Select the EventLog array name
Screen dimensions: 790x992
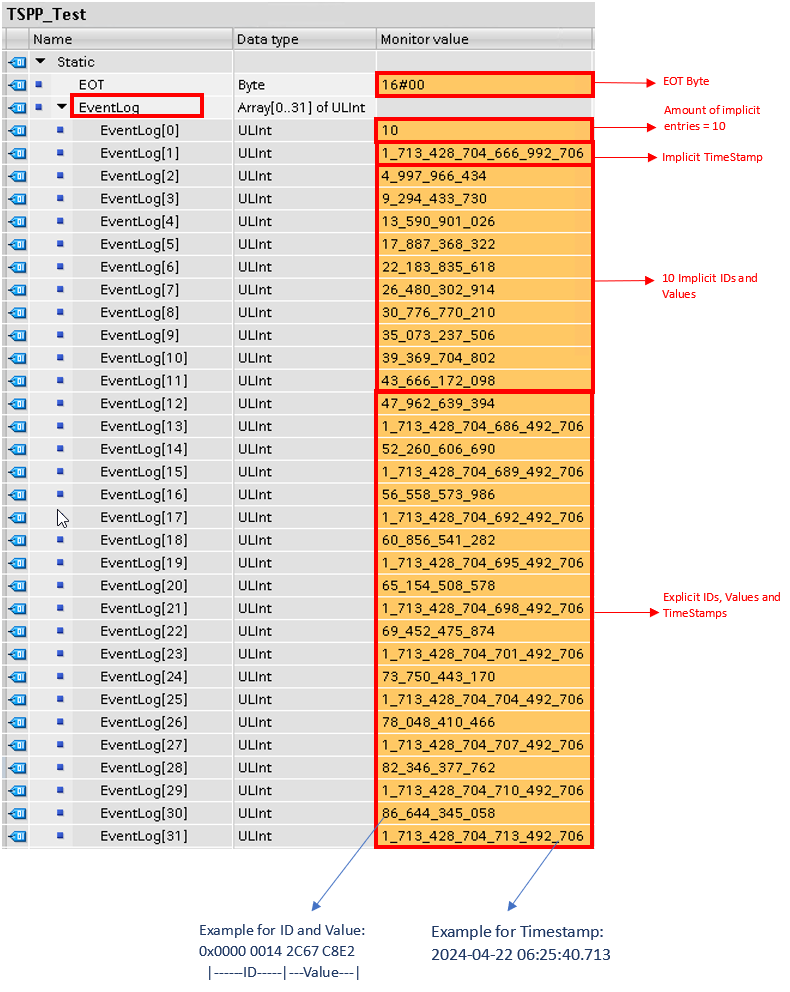point(109,108)
